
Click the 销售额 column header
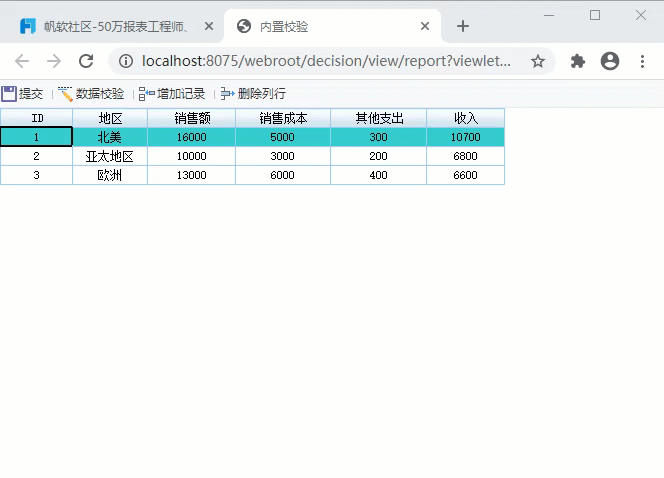(x=191, y=118)
